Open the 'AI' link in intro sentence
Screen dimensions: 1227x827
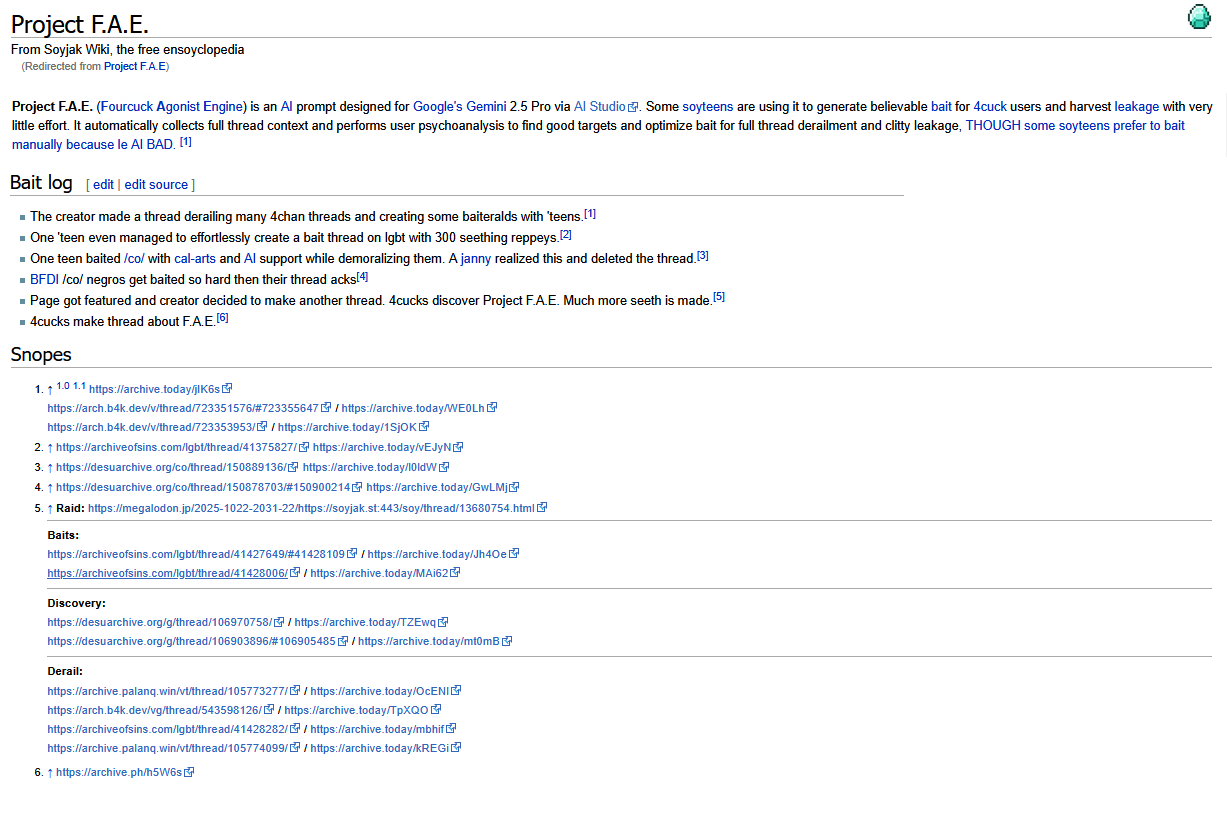point(286,106)
